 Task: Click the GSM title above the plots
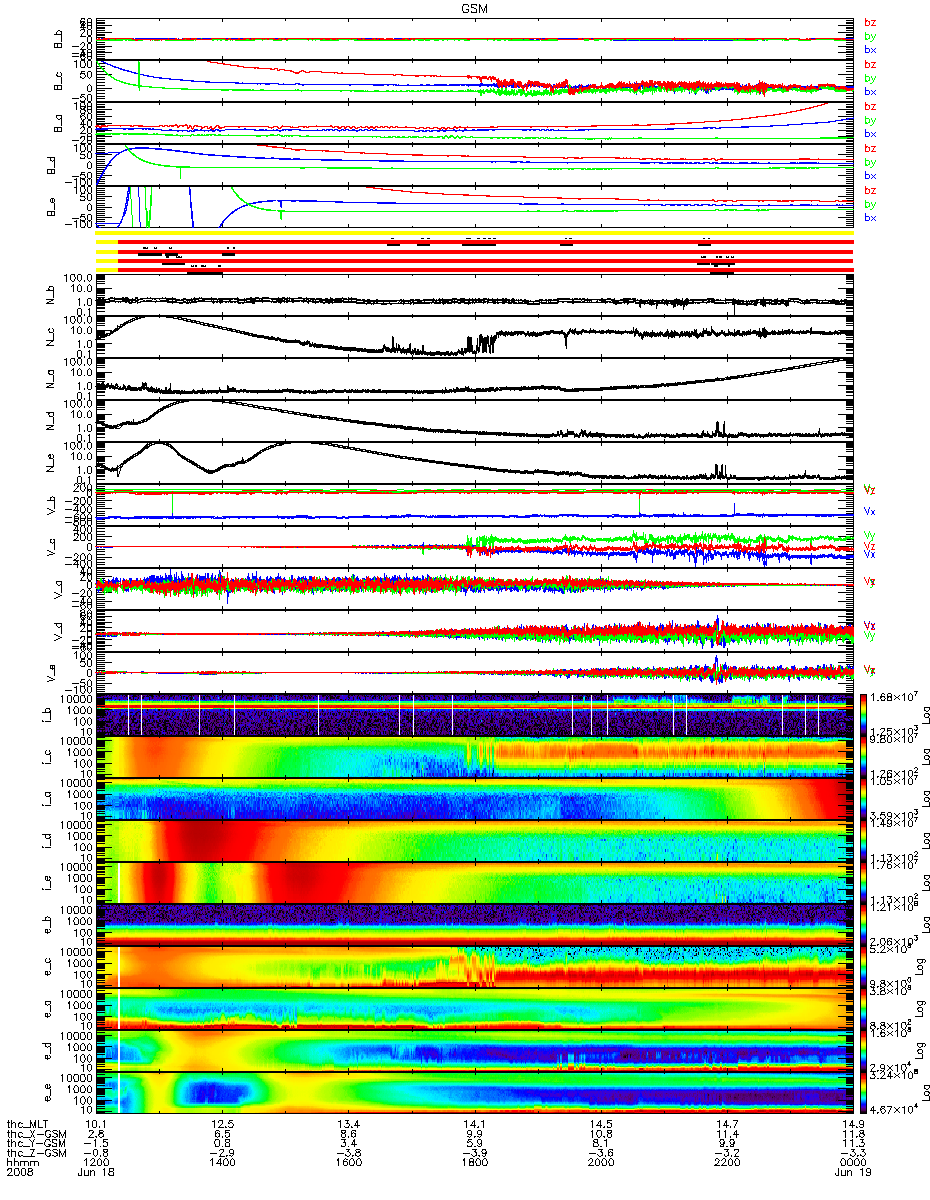pyautogui.click(x=474, y=7)
